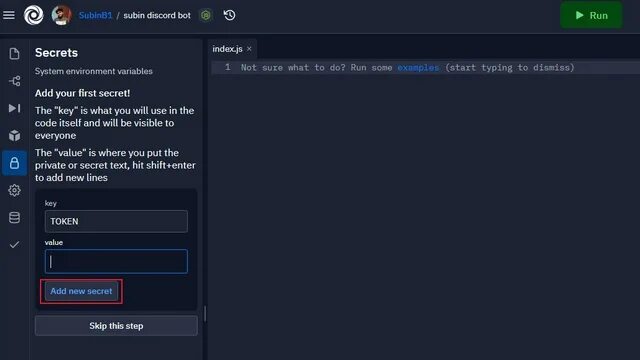This screenshot has width=640, height=360.
Task: Open the Packages cube icon
Action: pos(14,136)
